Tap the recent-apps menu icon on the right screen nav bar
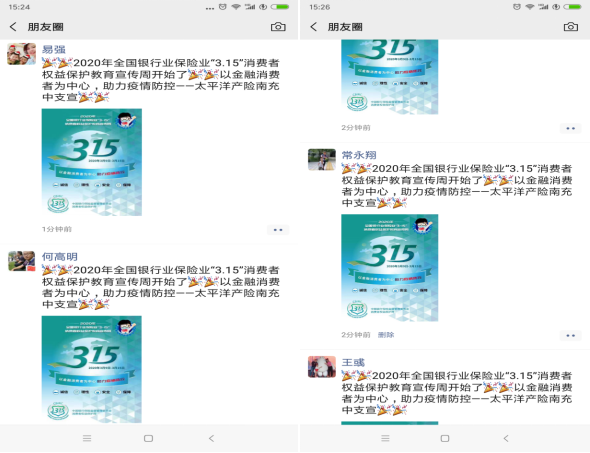This screenshot has width=590, height=453. (385, 438)
